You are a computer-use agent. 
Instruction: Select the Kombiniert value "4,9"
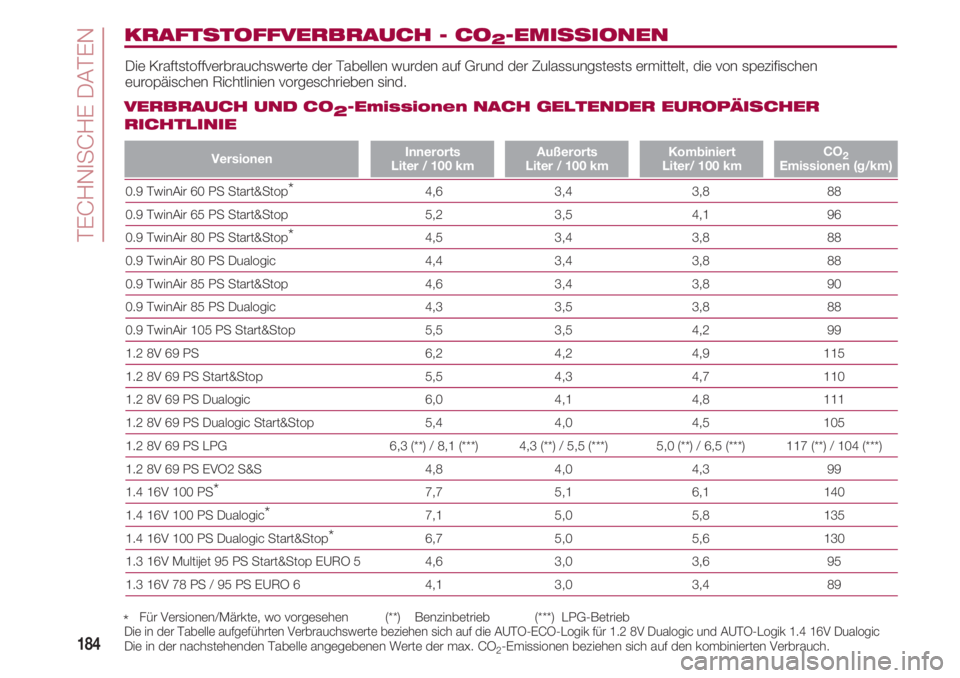coord(700,353)
